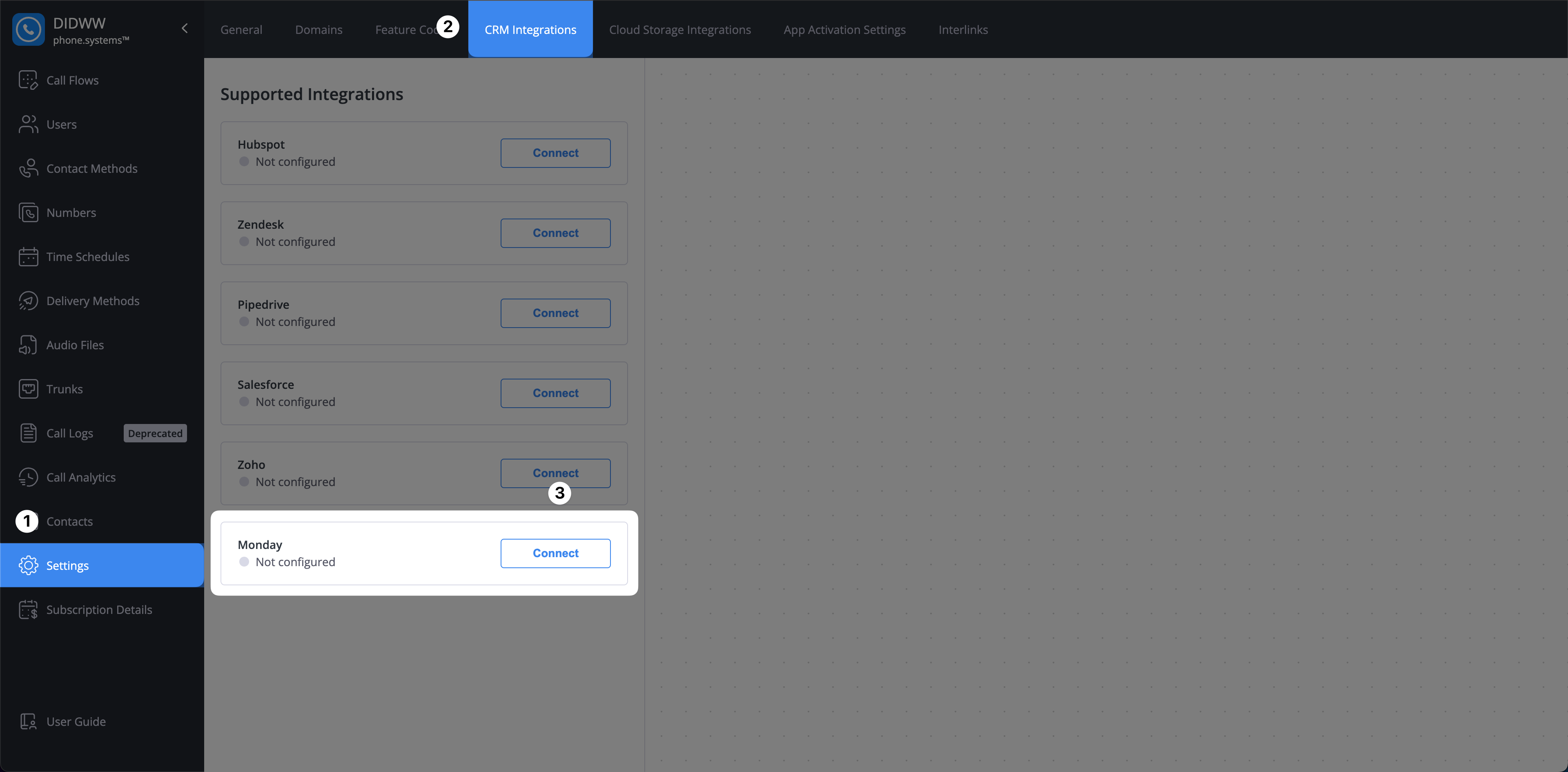Click the Numbers phone icon
The height and width of the screenshot is (772, 1568).
click(28, 212)
